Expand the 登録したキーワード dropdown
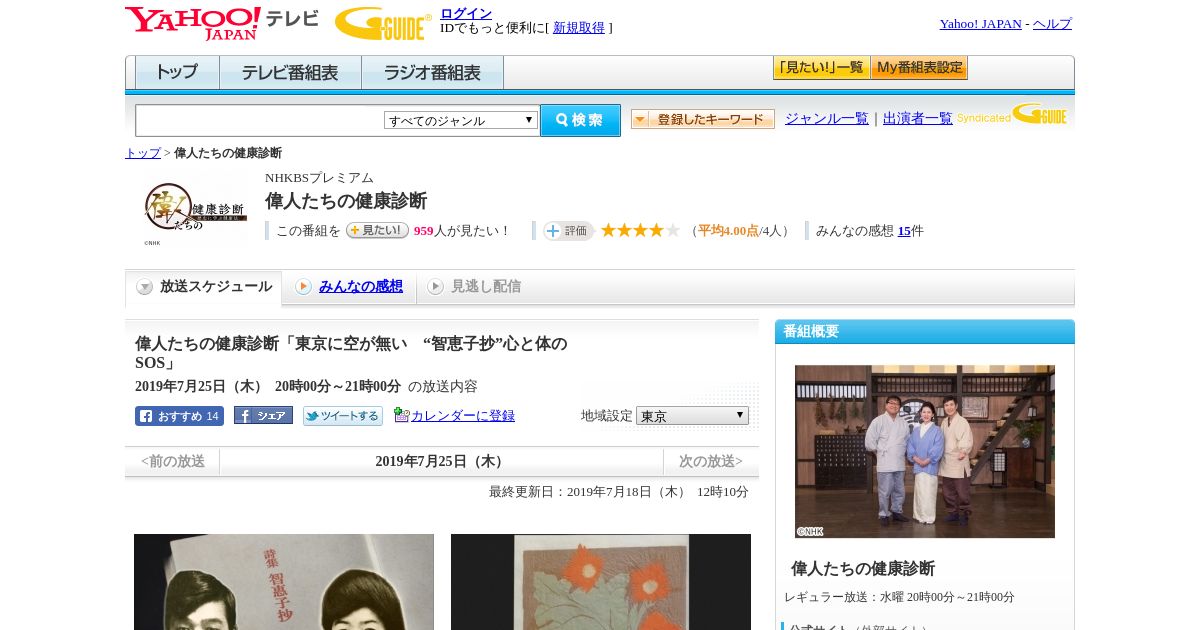 point(703,119)
